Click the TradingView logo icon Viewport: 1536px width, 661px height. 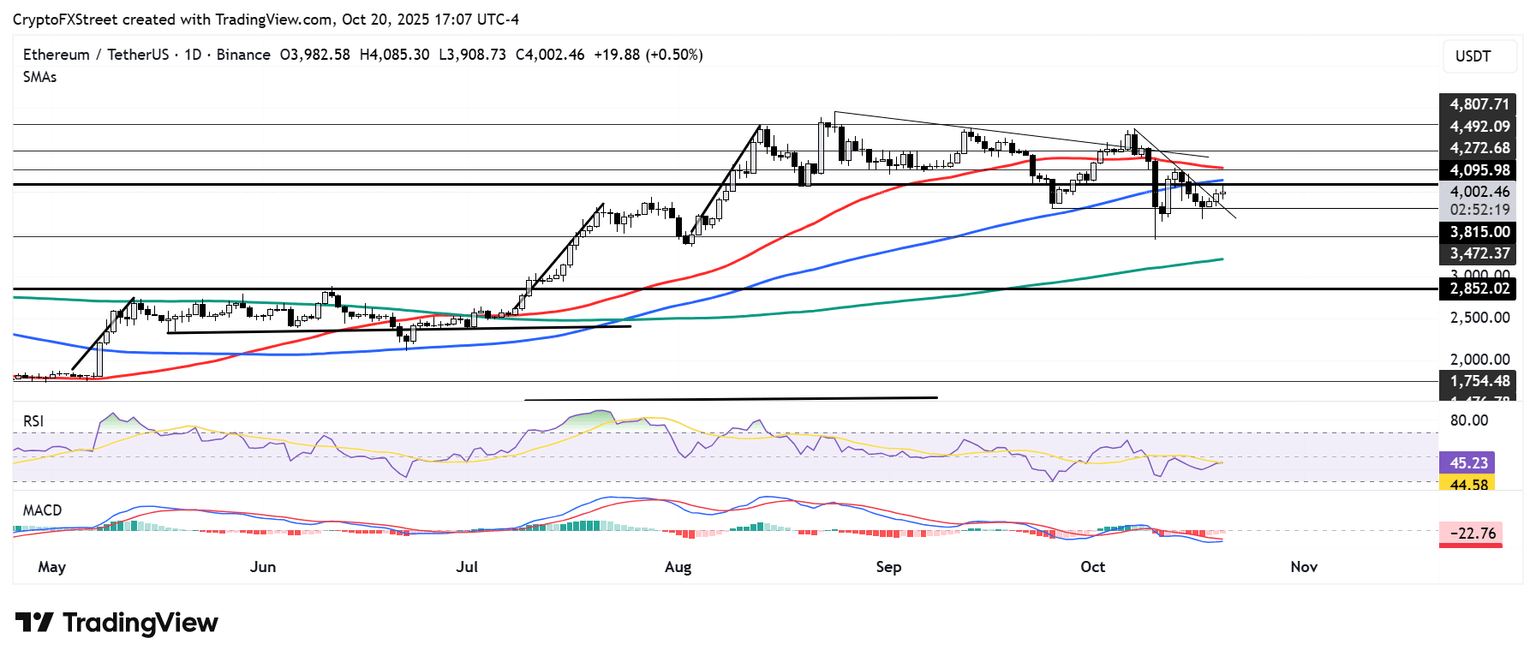pyautogui.click(x=34, y=623)
